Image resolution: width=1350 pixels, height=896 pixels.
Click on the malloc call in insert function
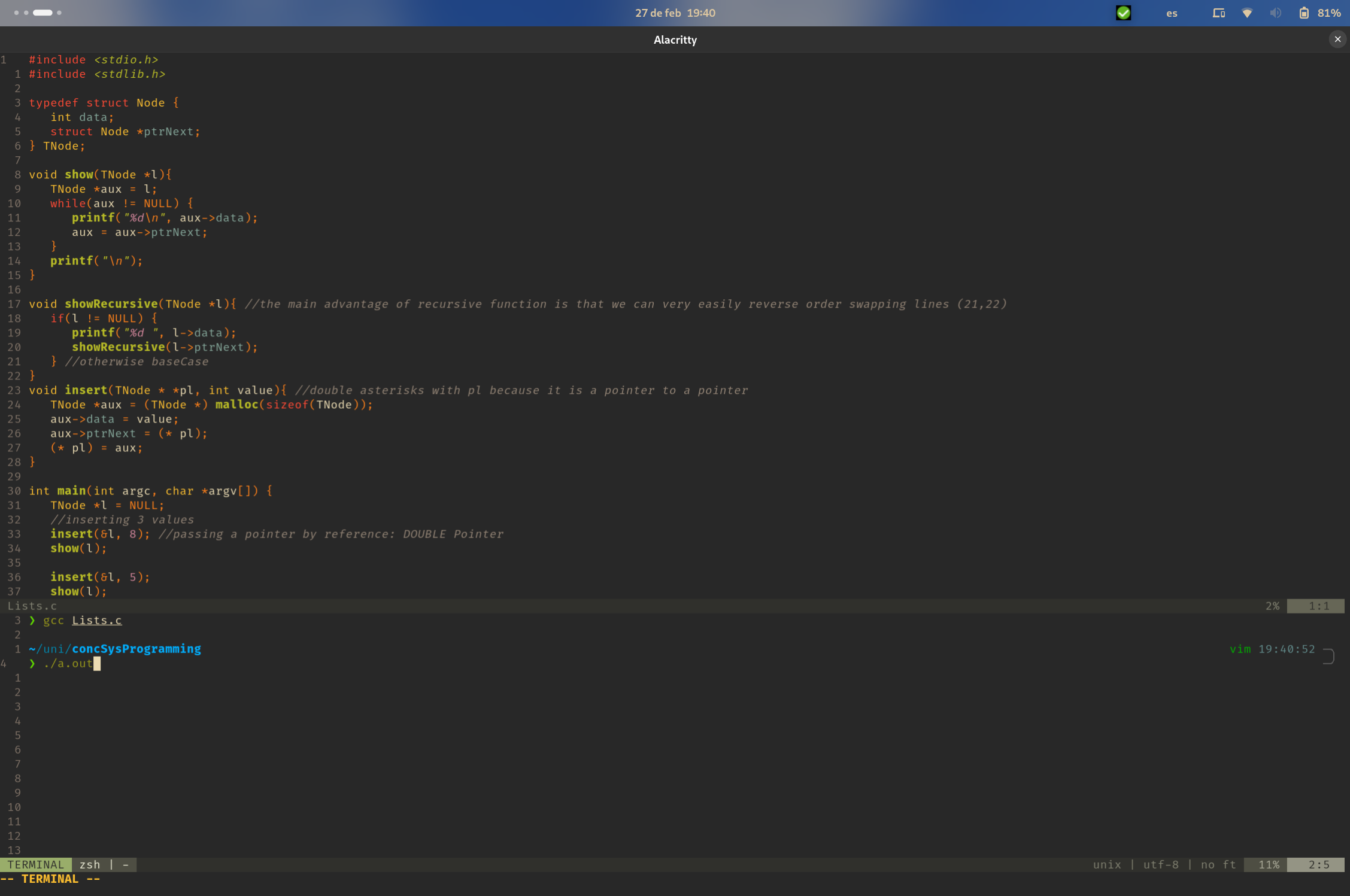(236, 405)
